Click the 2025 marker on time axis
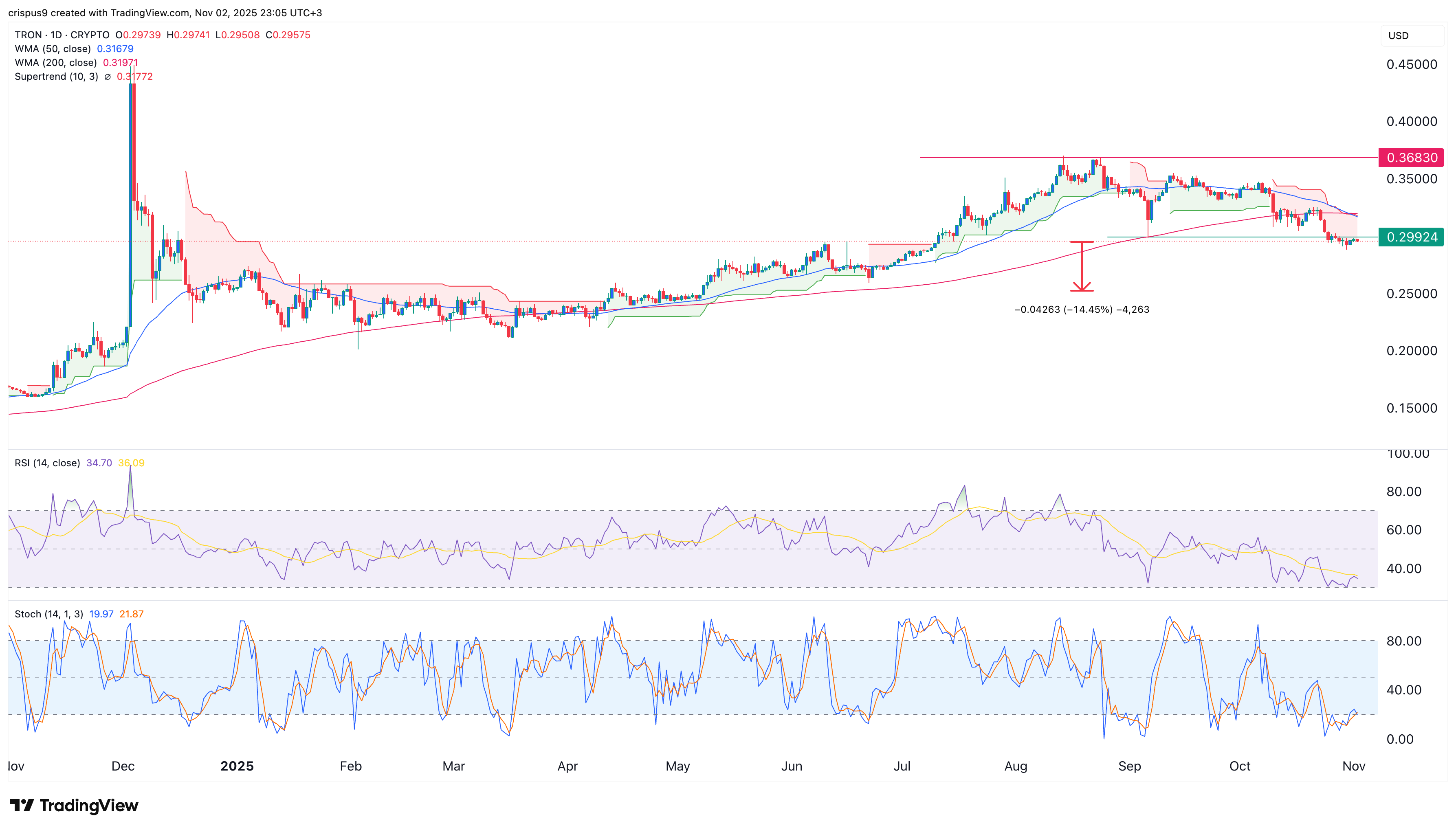Viewport: 1456px width, 830px height. coord(238,766)
